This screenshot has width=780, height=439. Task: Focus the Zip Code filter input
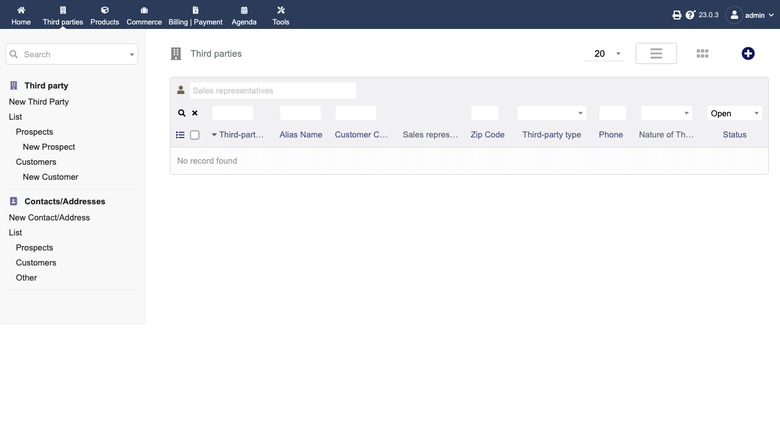coord(485,113)
